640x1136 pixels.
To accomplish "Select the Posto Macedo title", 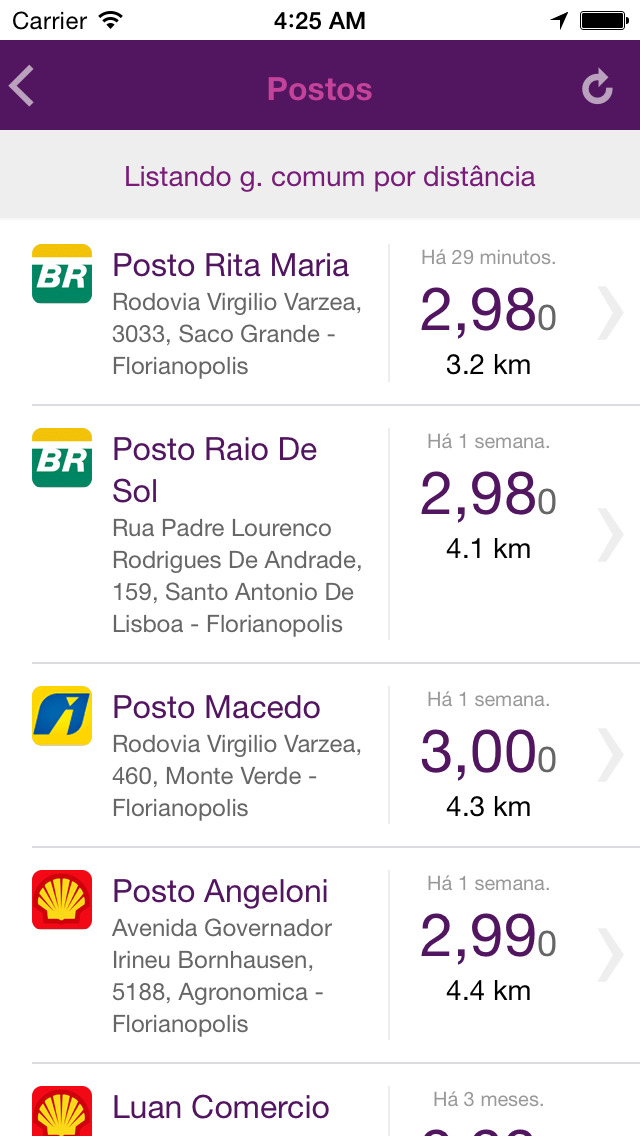I will point(217,708).
